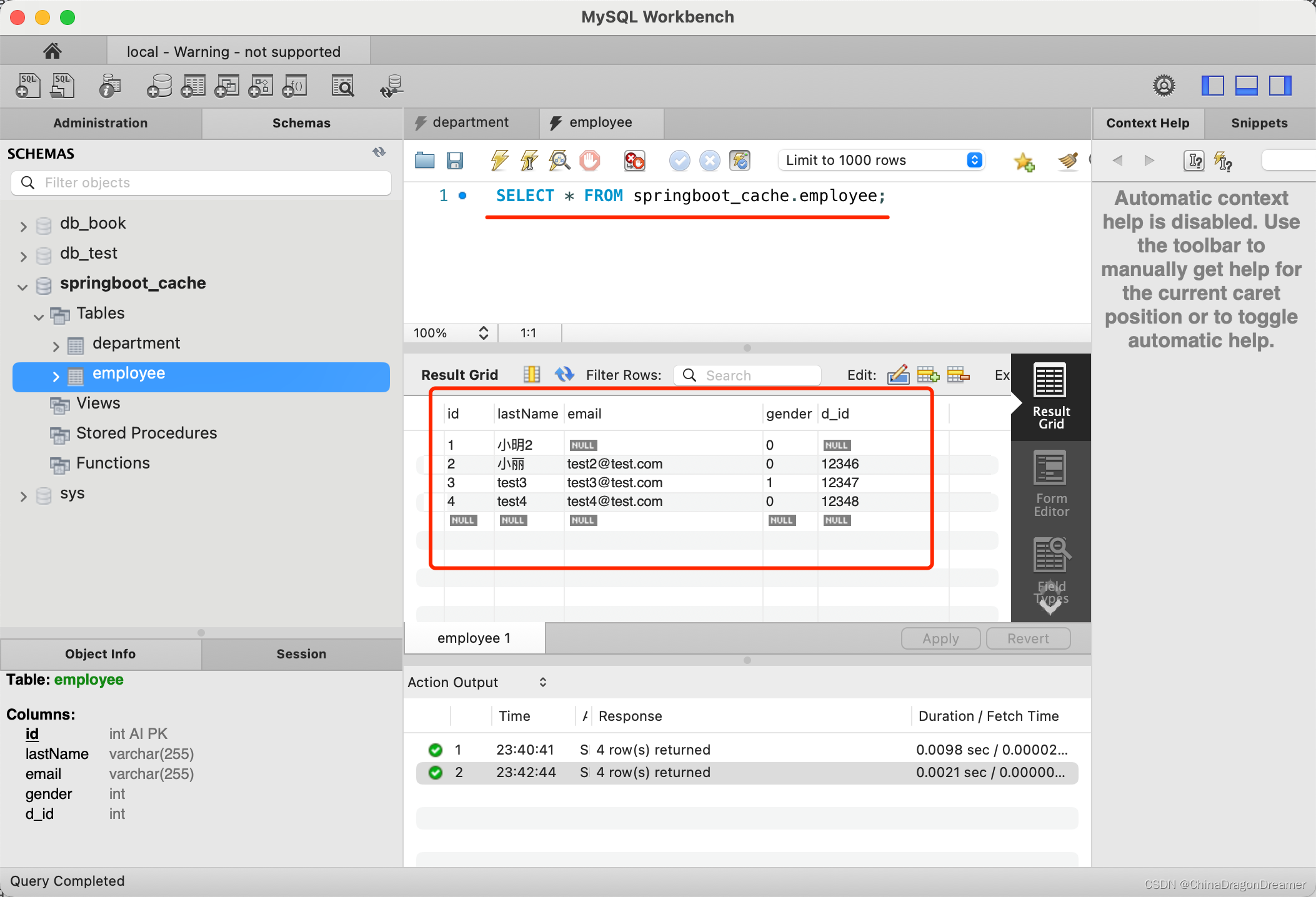1316x897 pixels.
Task: Stop the running query
Action: point(589,161)
